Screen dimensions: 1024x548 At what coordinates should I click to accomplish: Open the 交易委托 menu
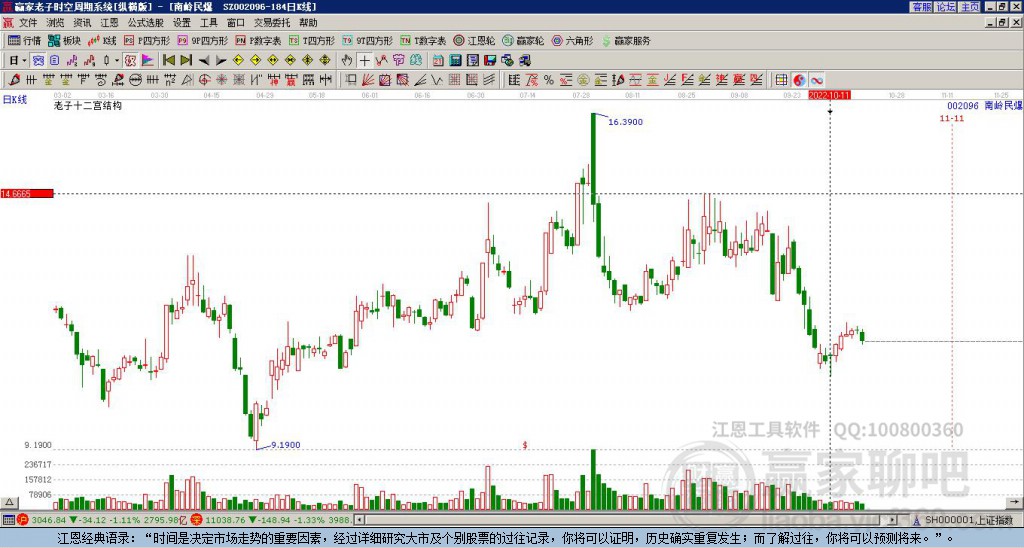272,23
